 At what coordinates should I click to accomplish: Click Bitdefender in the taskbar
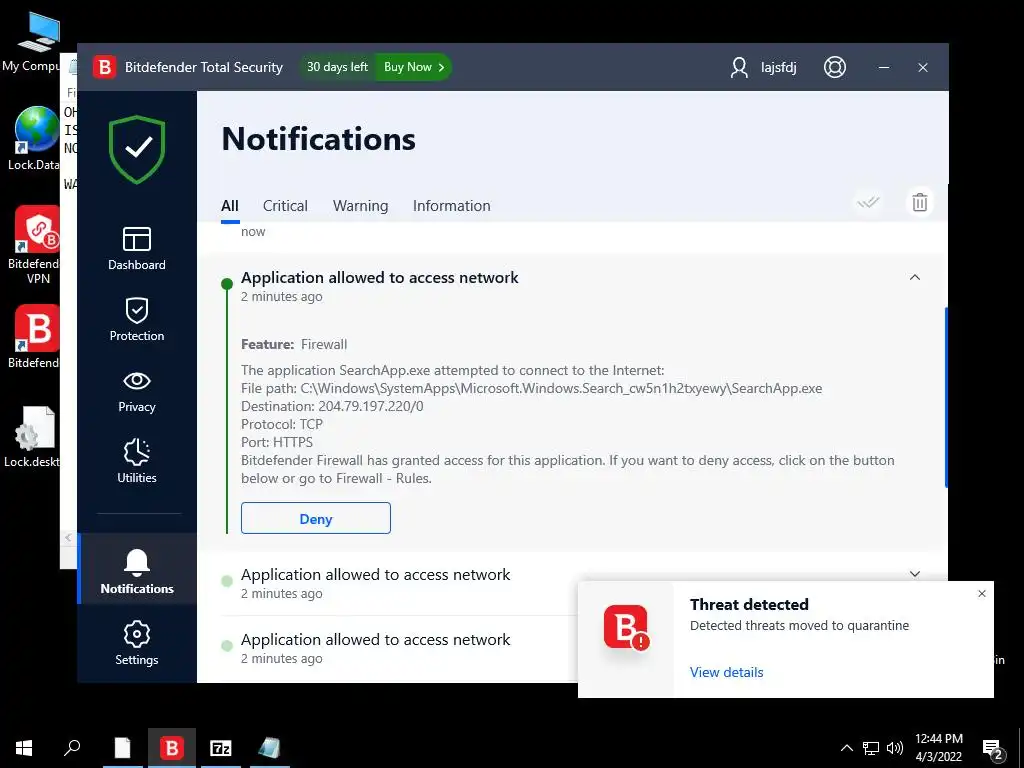[172, 748]
